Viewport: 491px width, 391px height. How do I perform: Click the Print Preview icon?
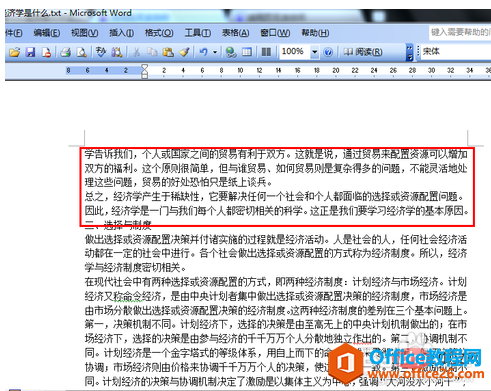coord(81,52)
